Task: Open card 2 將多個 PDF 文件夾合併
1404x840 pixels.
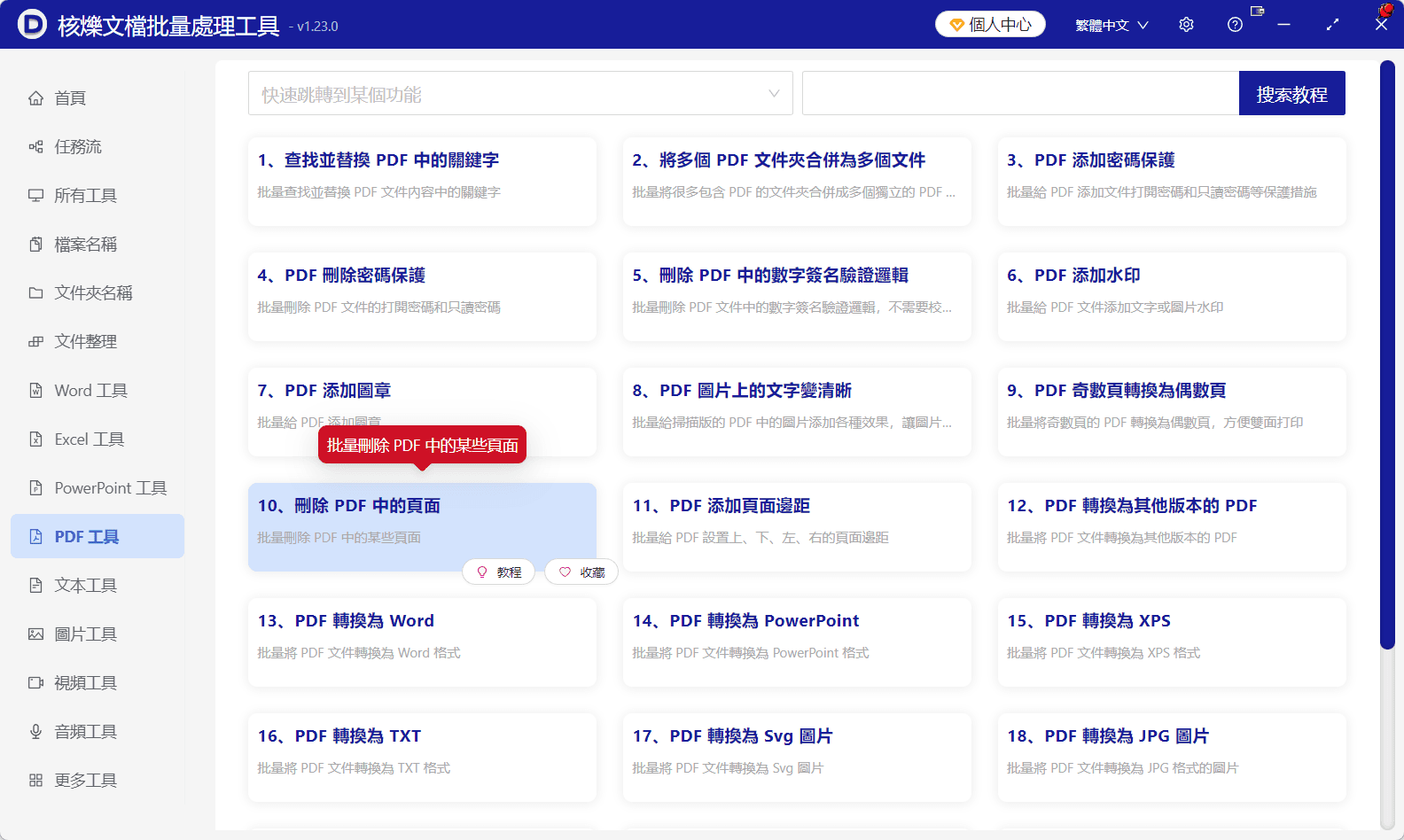Action: pos(797,182)
